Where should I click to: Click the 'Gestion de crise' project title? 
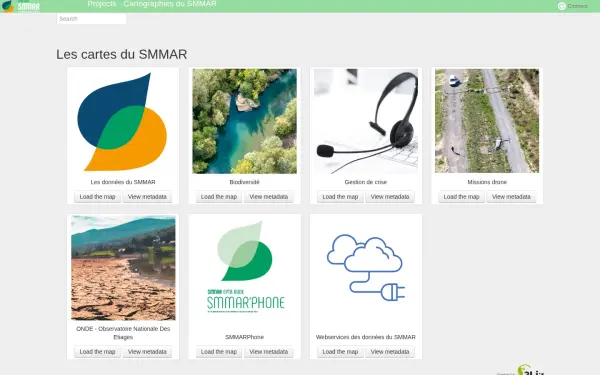(365, 182)
